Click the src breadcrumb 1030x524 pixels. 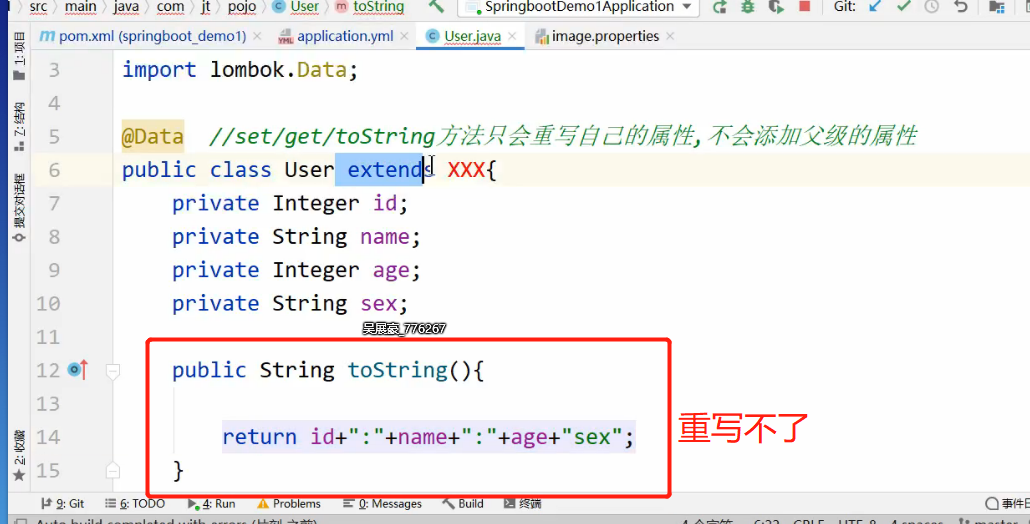coord(37,7)
